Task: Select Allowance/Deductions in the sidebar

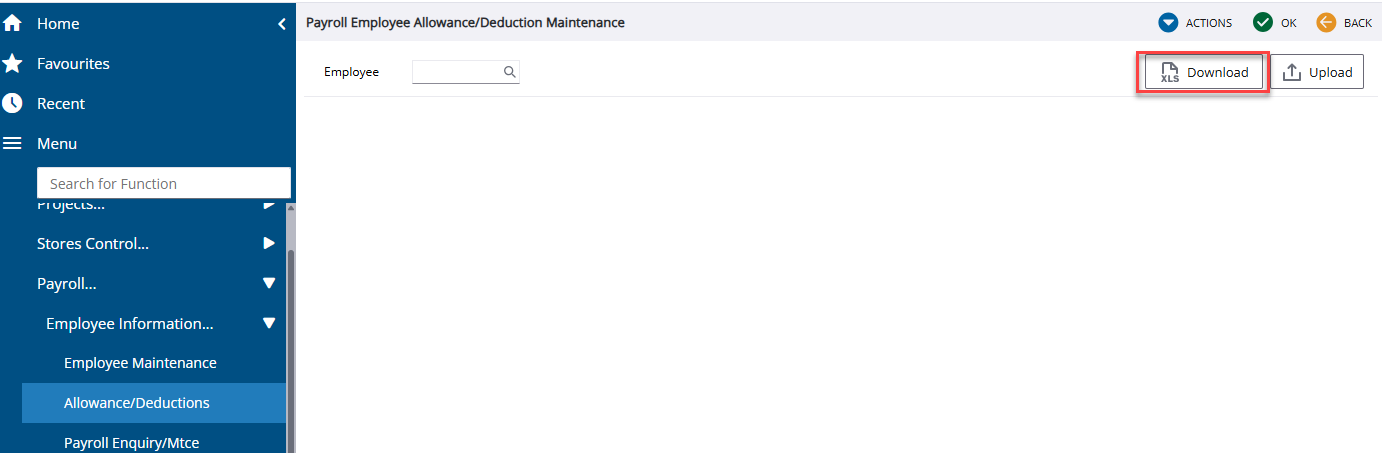Action: coord(137,403)
